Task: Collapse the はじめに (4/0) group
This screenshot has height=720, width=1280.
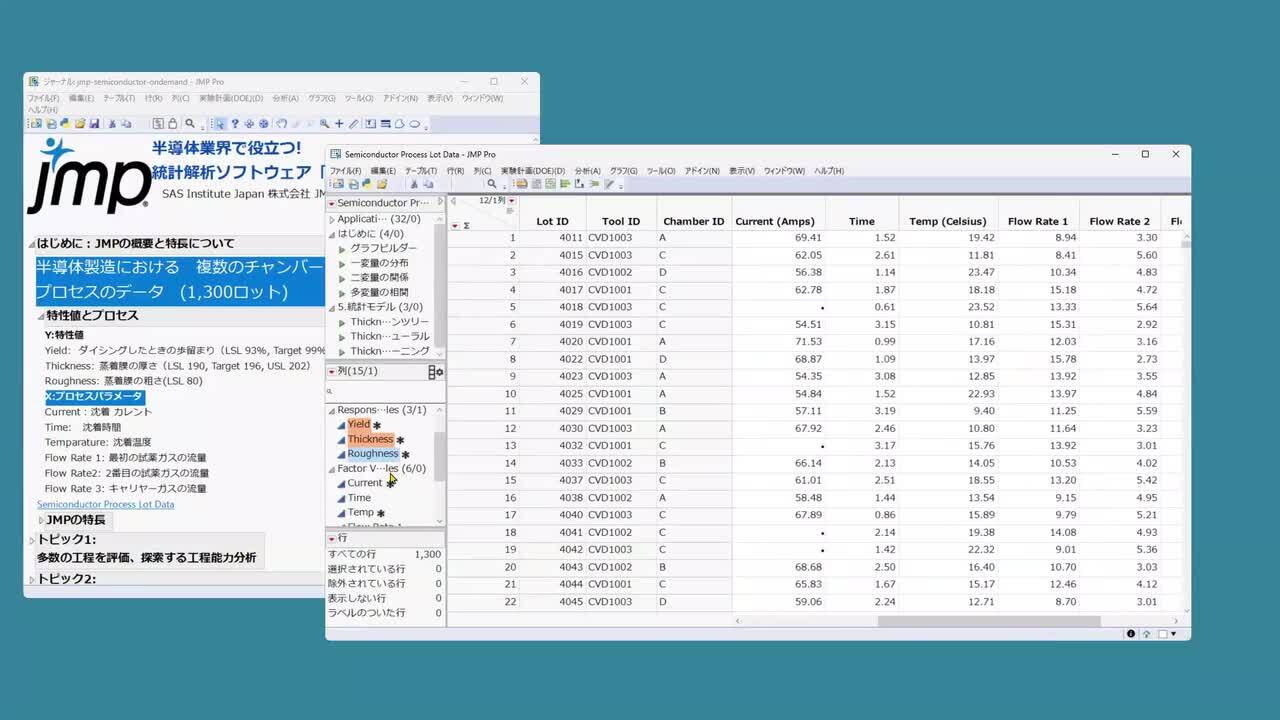Action: pos(331,234)
